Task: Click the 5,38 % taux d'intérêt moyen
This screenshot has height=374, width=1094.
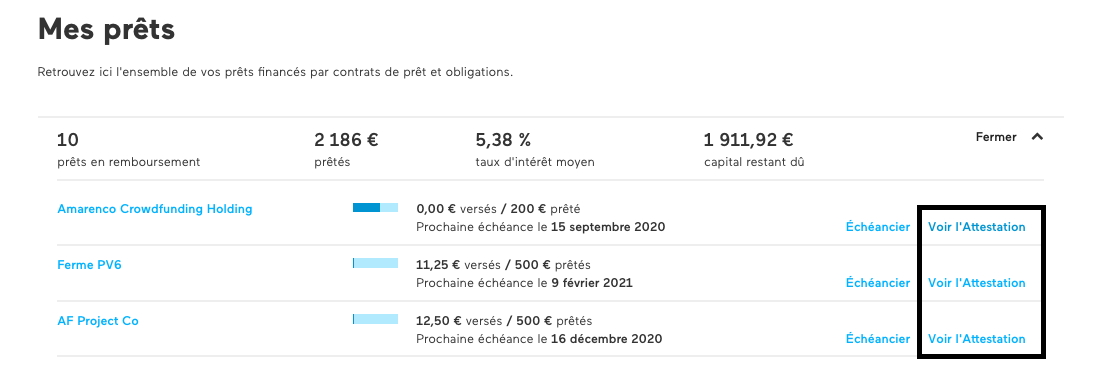Action: (x=535, y=150)
